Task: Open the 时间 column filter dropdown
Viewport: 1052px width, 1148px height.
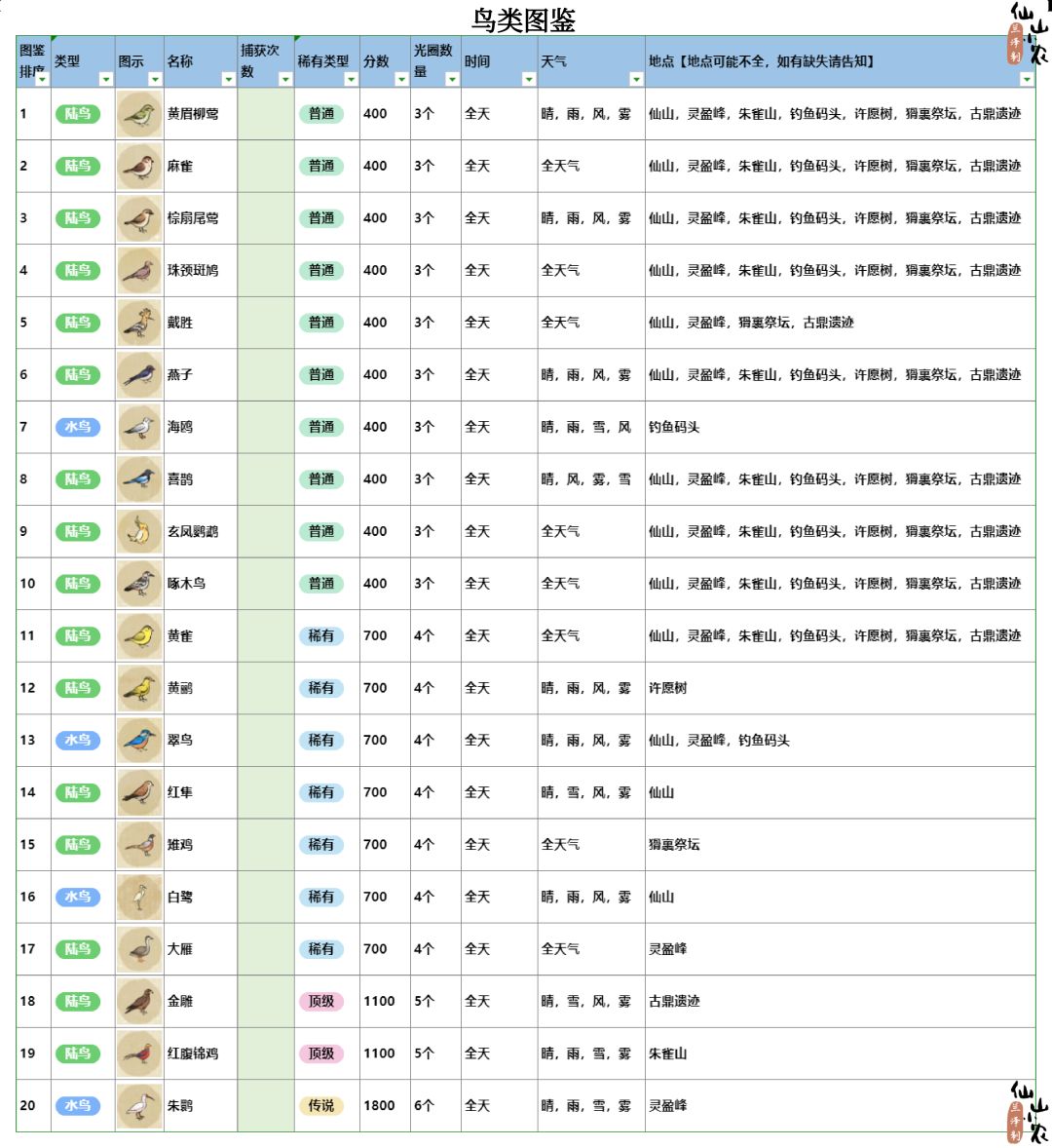Action: click(529, 79)
